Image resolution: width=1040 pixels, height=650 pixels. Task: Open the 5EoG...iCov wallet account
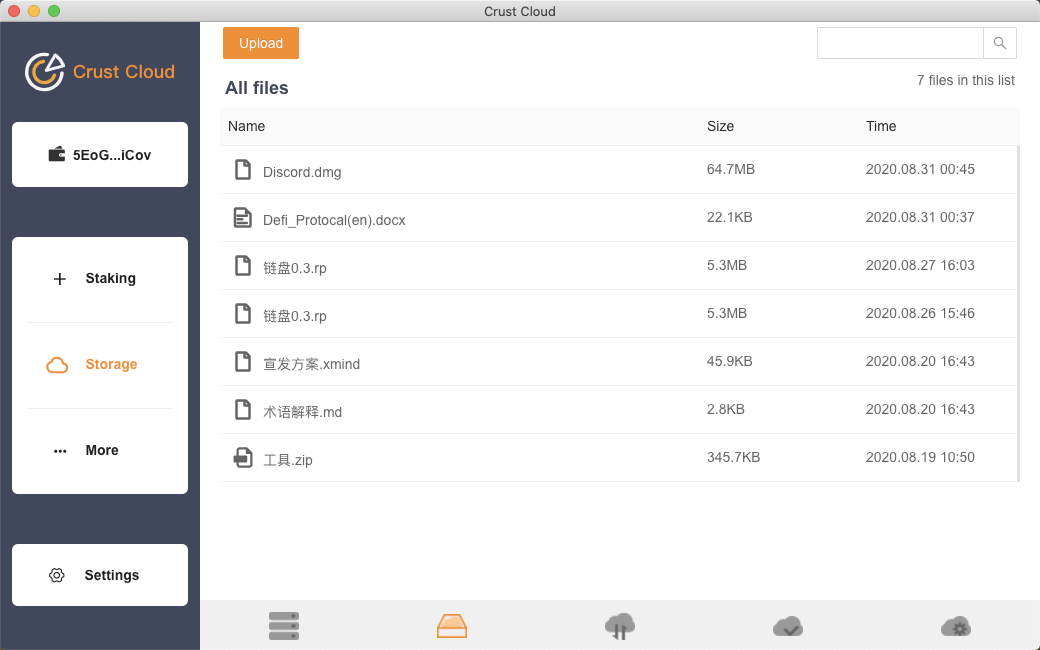tap(100, 155)
